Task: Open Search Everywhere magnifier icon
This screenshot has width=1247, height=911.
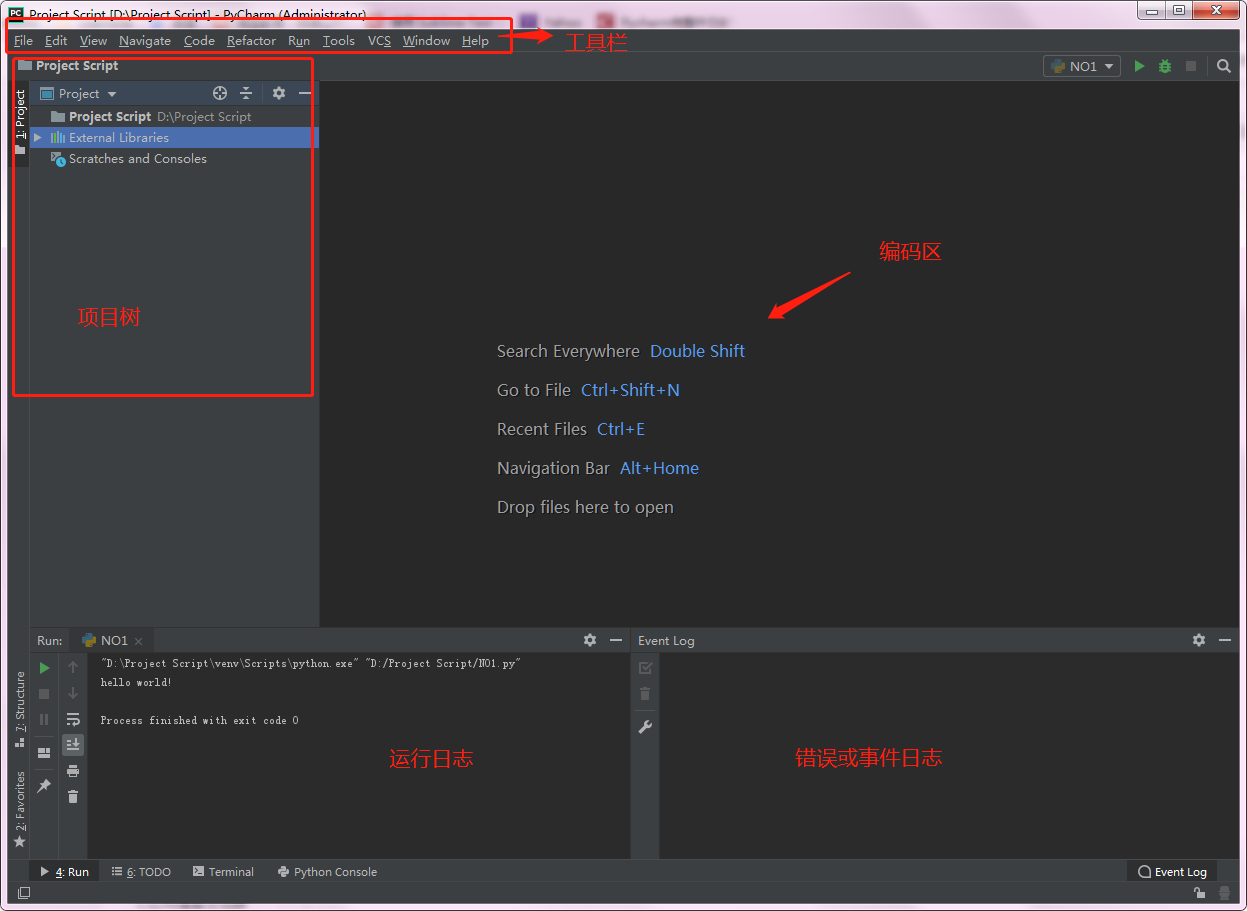Action: [1224, 66]
